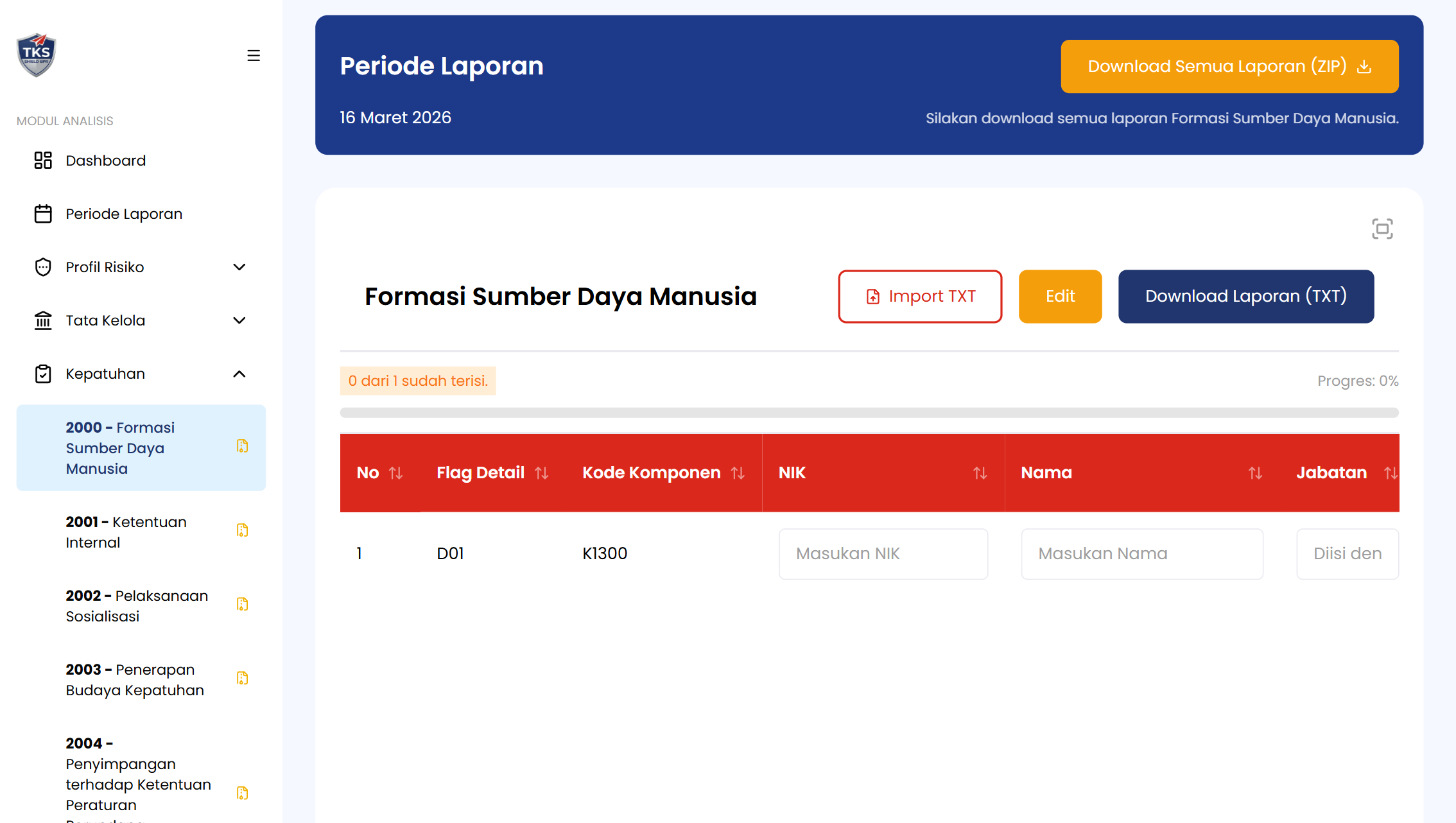This screenshot has height=823, width=1456.
Task: Sort table by the NIK column
Action: point(980,473)
